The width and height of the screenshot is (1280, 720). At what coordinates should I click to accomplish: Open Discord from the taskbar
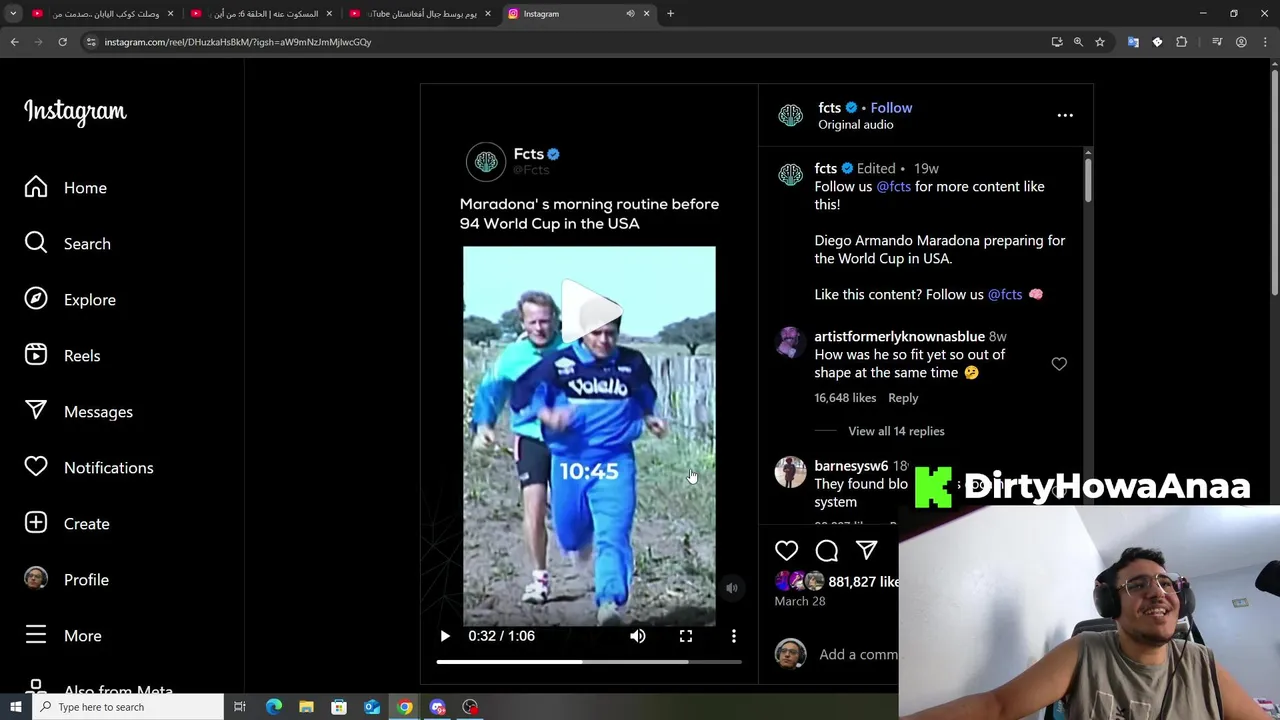(437, 707)
